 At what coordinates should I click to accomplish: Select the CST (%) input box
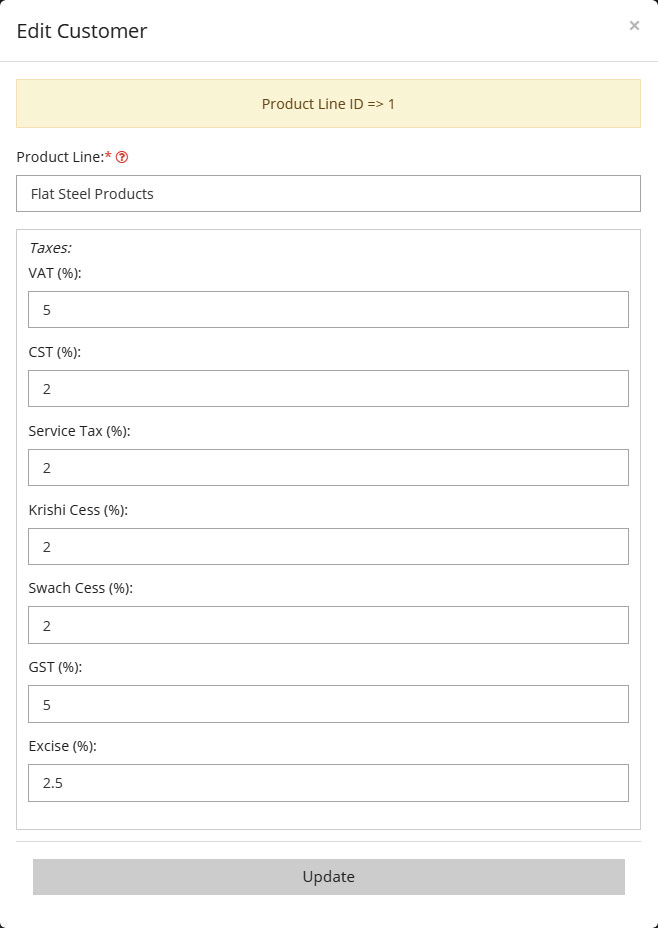328,388
